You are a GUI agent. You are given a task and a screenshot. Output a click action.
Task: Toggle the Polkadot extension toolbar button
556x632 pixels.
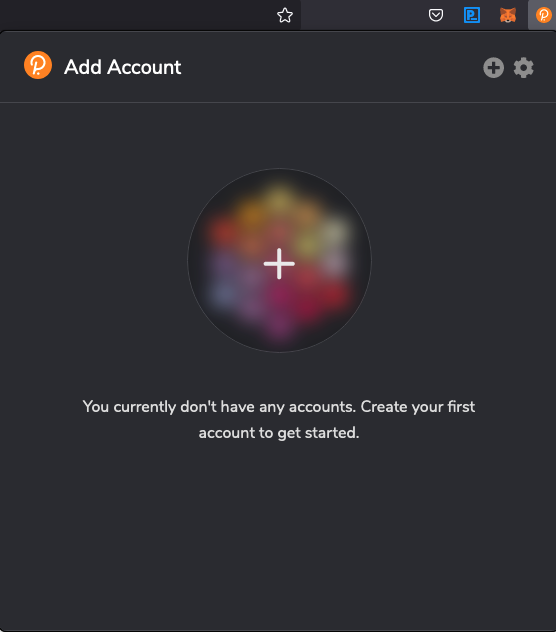[x=543, y=15]
